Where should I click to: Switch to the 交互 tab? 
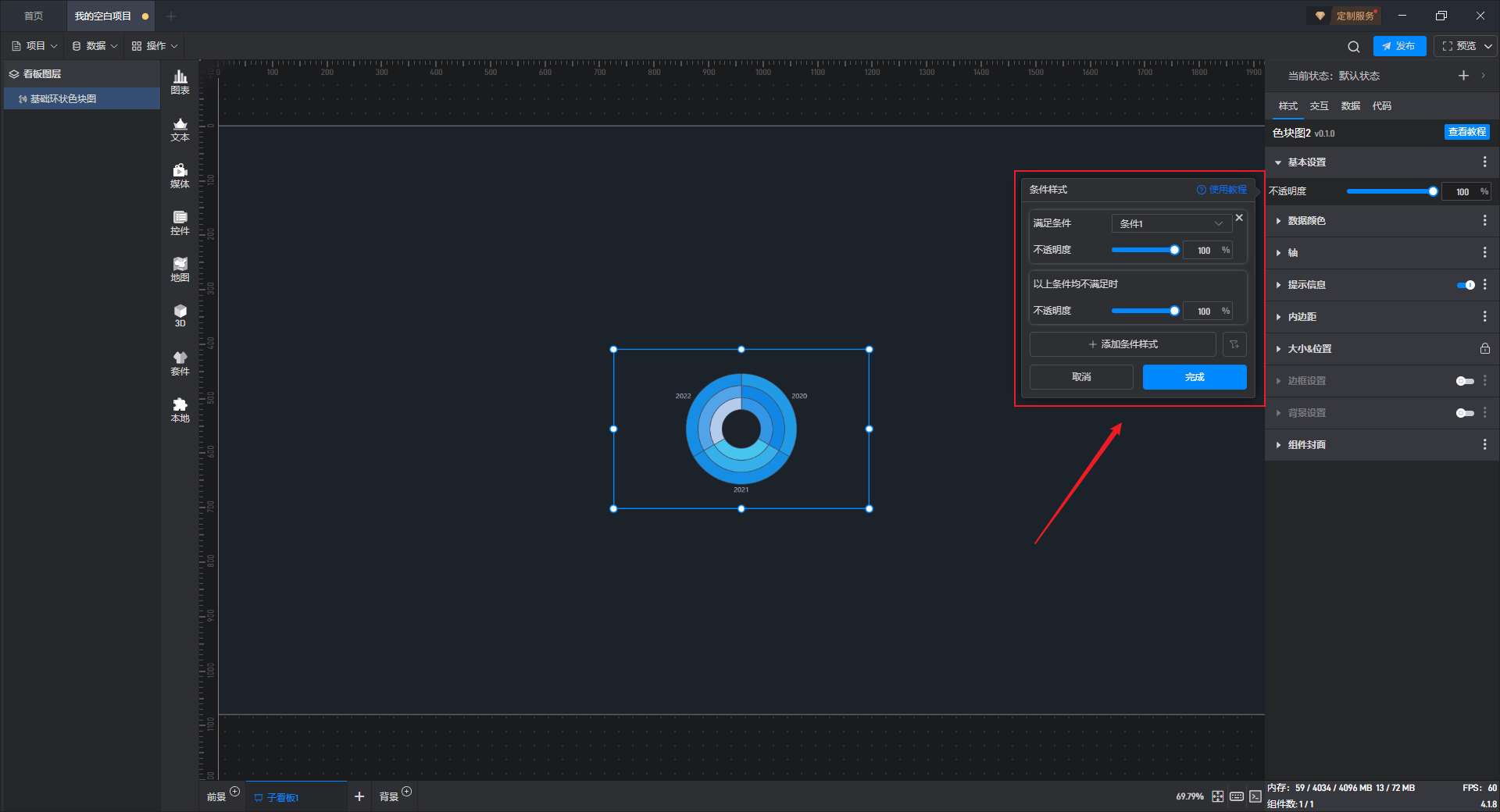[x=1319, y=106]
